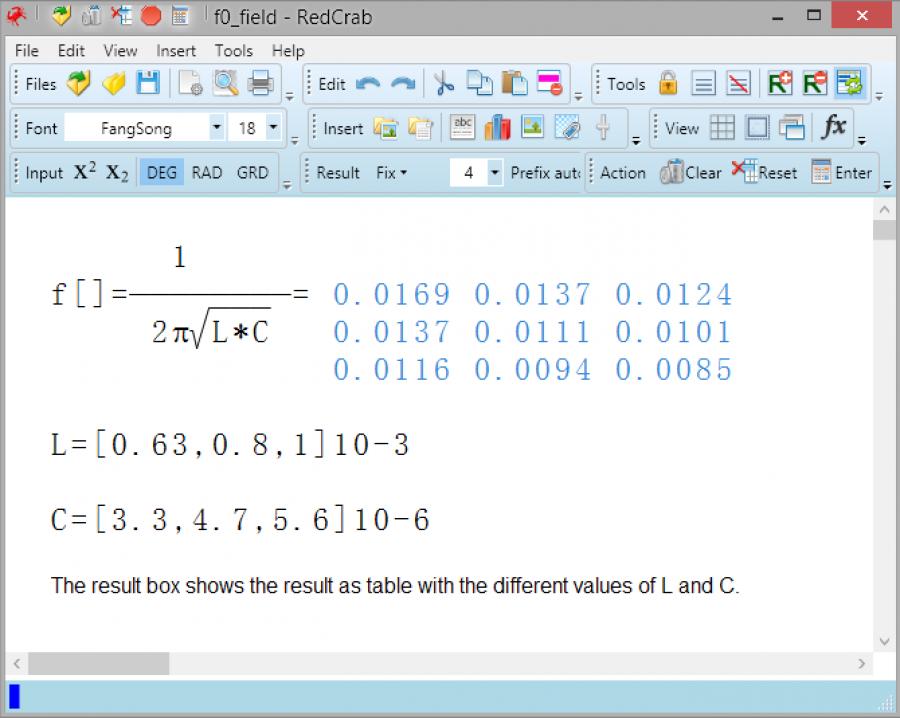The height and width of the screenshot is (718, 900).
Task: Click the vertical scrollbar down arrow
Action: coord(885,641)
